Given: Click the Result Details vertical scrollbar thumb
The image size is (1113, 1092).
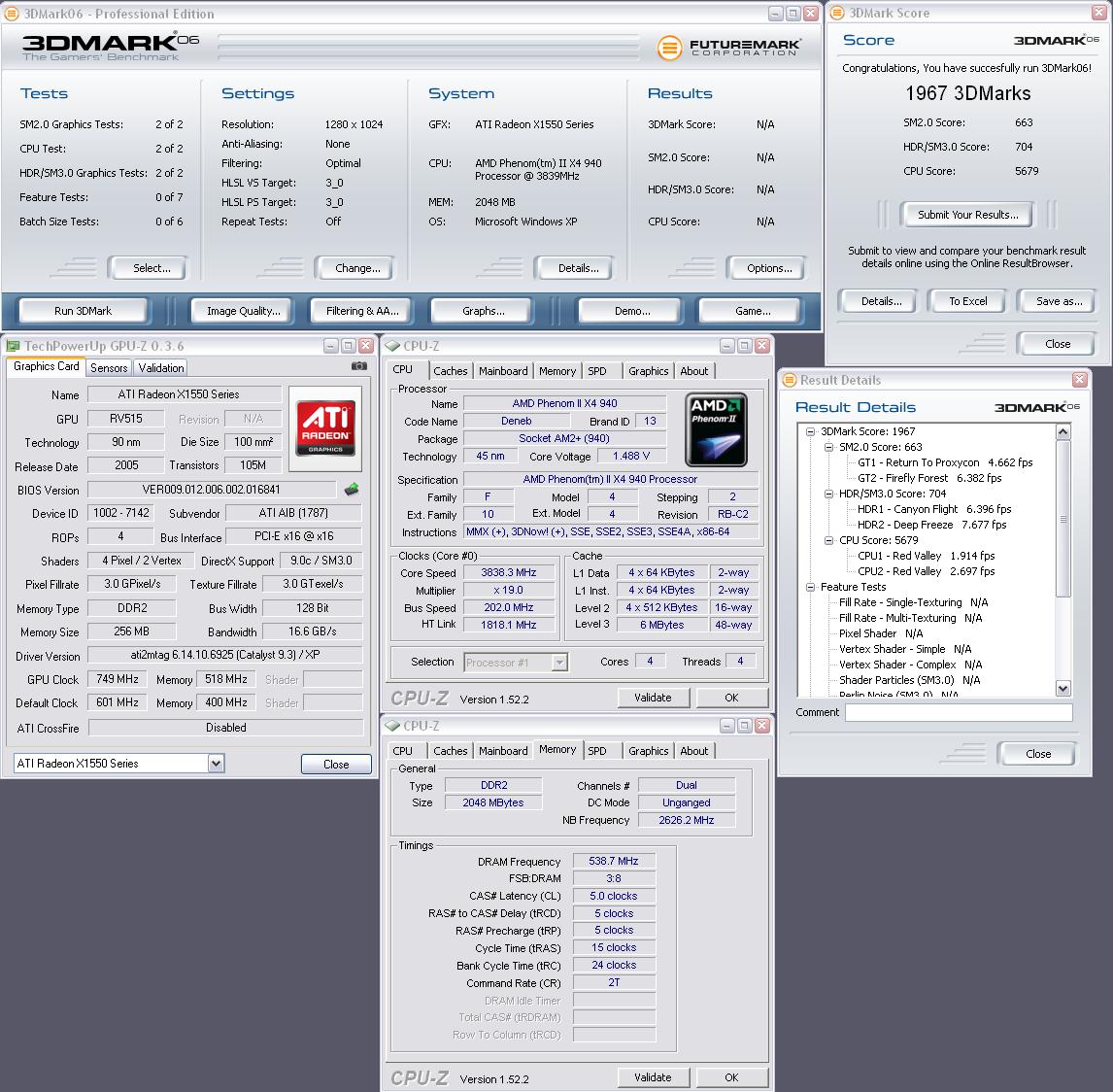Looking at the screenshot, I should coord(1062,518).
